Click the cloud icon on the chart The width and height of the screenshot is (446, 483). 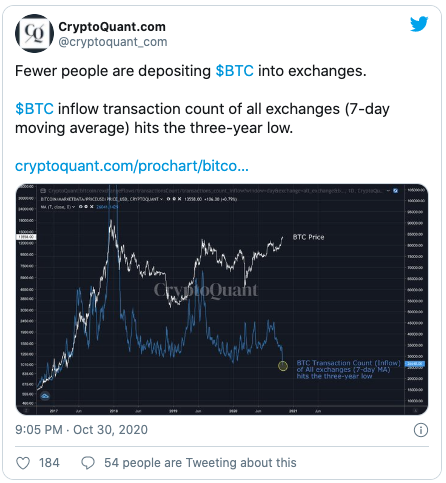(45, 396)
